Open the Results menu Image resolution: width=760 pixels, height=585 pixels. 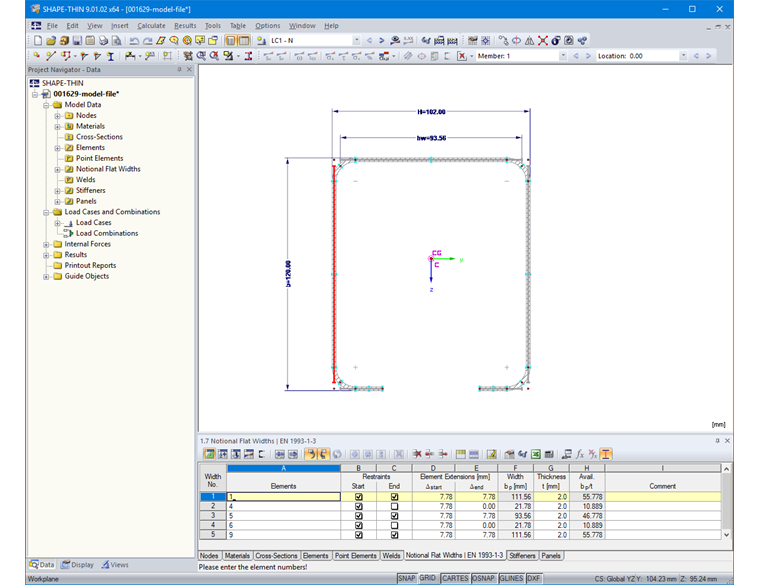tap(185, 26)
